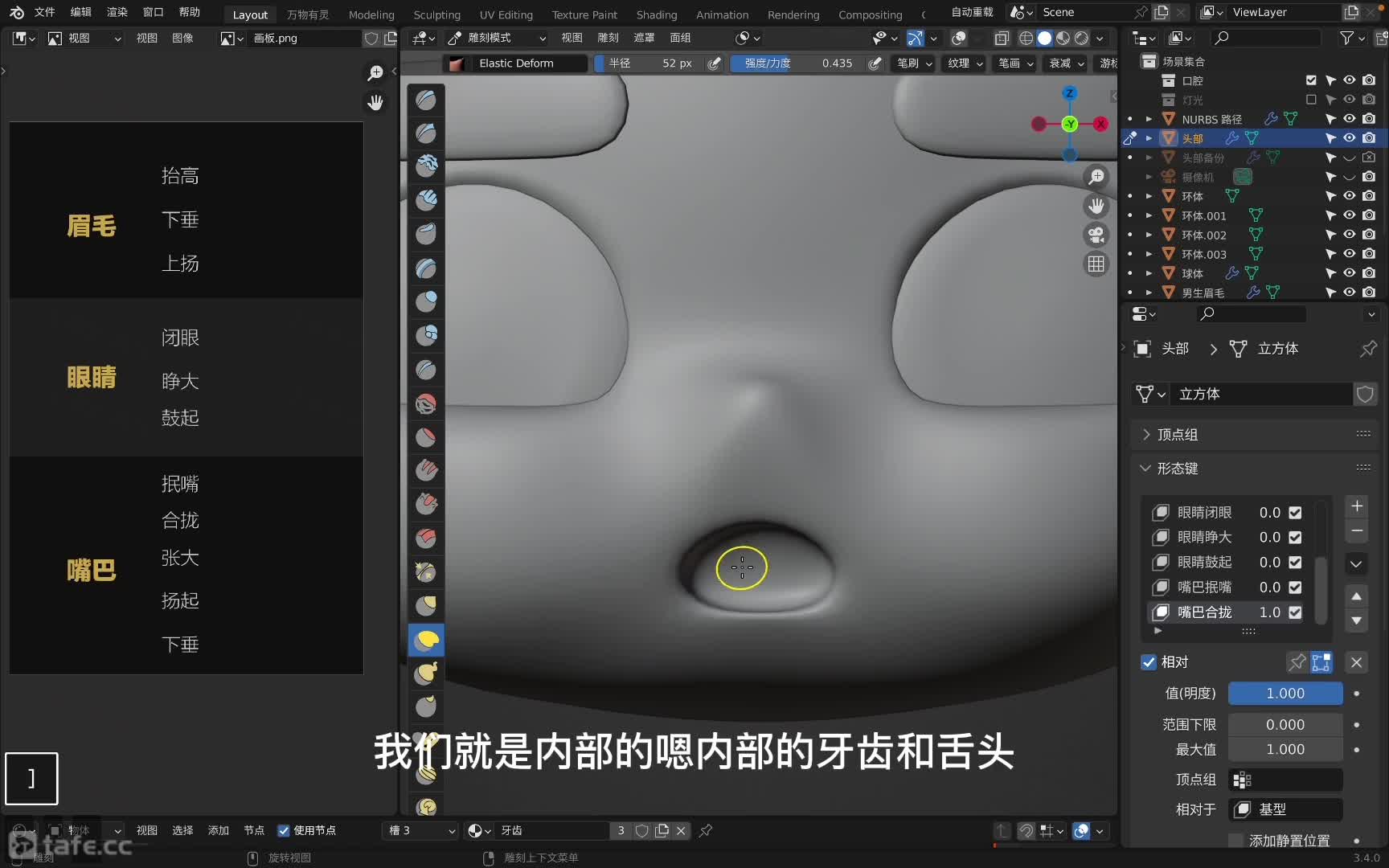Open the 笔刷 dropdown
Viewport: 1389px width, 868px height.
pos(915,63)
